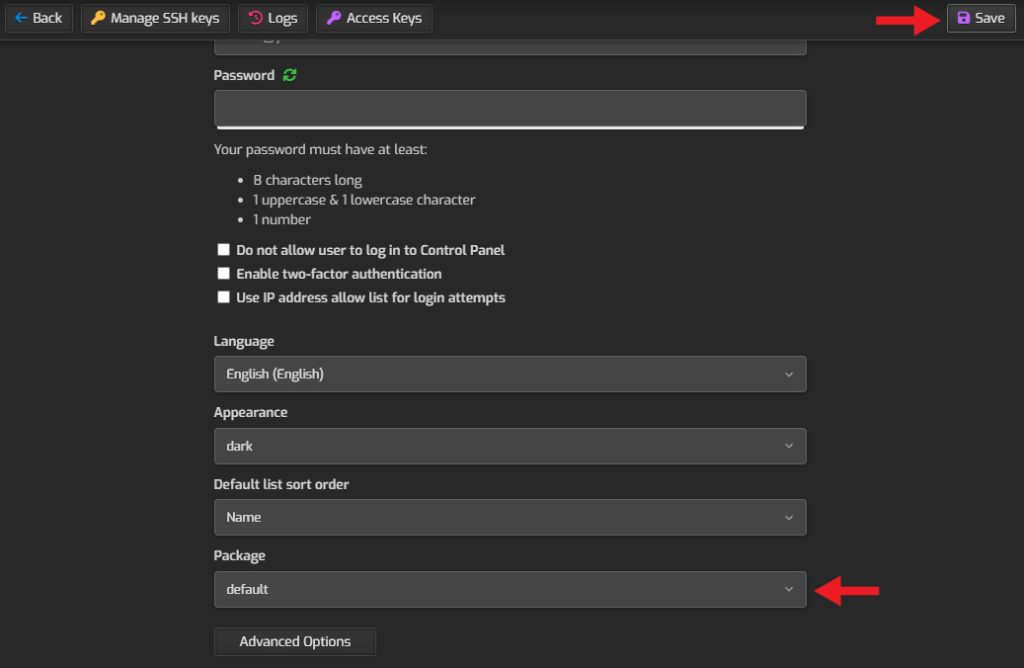This screenshot has height=668, width=1024.
Task: Expand the Package dropdown showing "default"
Action: pos(510,589)
